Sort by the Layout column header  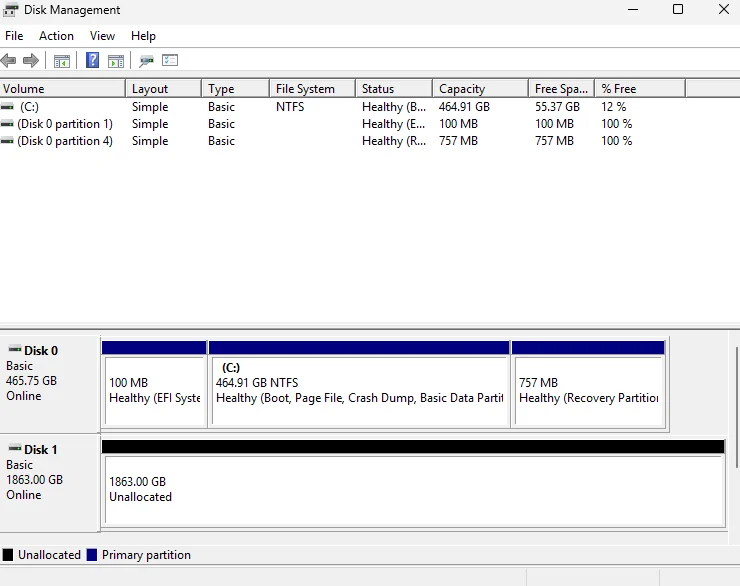point(163,89)
